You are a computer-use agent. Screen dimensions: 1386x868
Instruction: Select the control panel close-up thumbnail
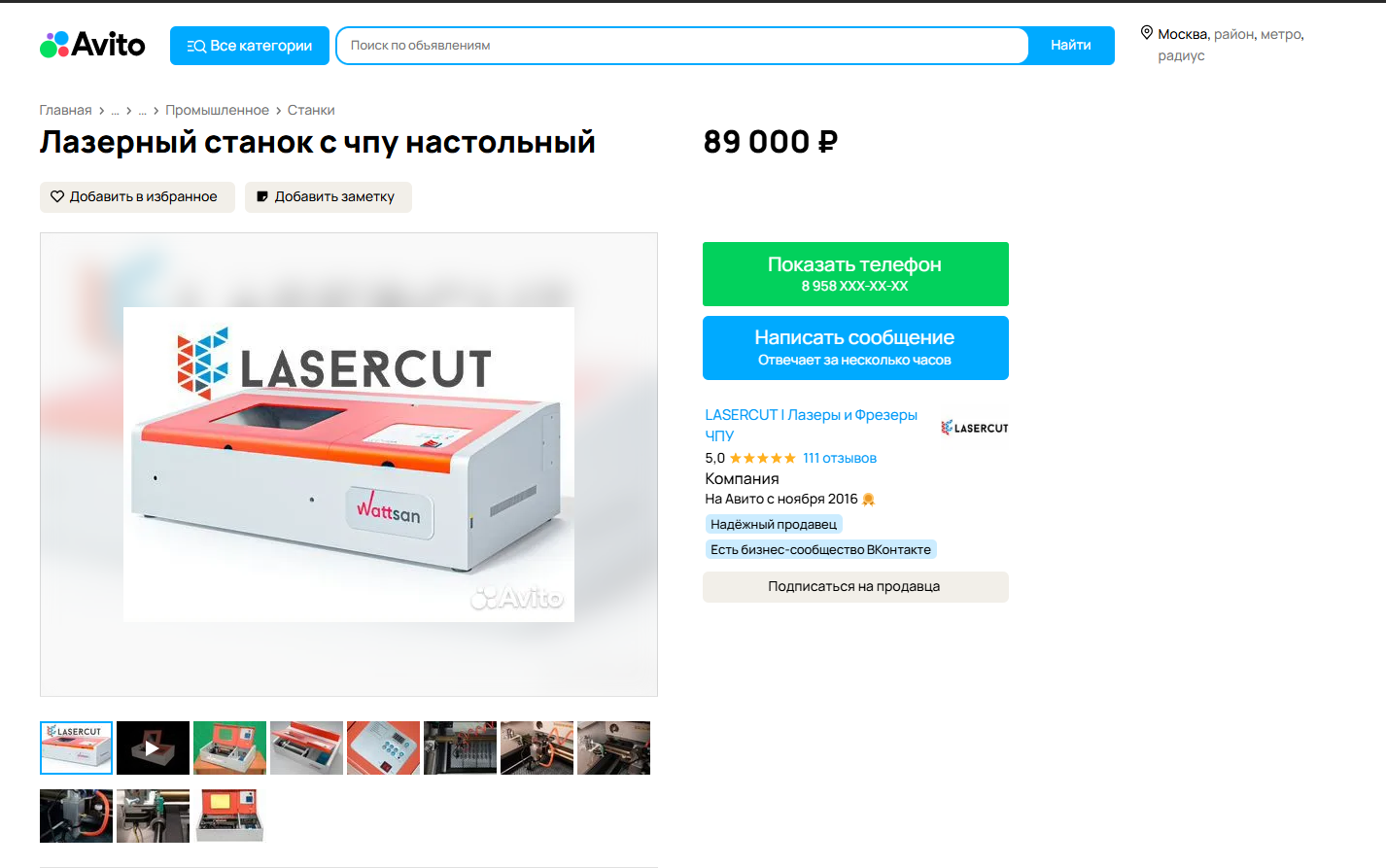pos(383,747)
